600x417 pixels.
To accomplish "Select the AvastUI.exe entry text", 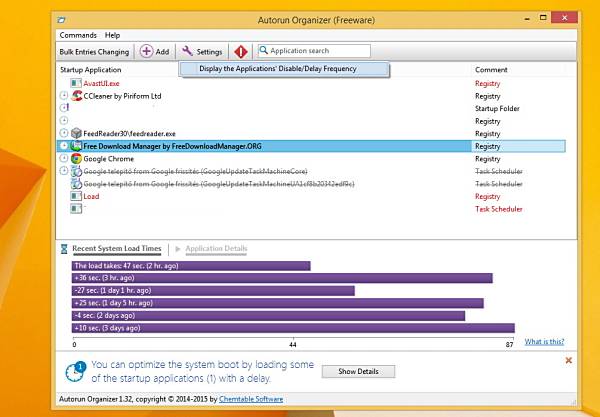I will tap(101, 83).
